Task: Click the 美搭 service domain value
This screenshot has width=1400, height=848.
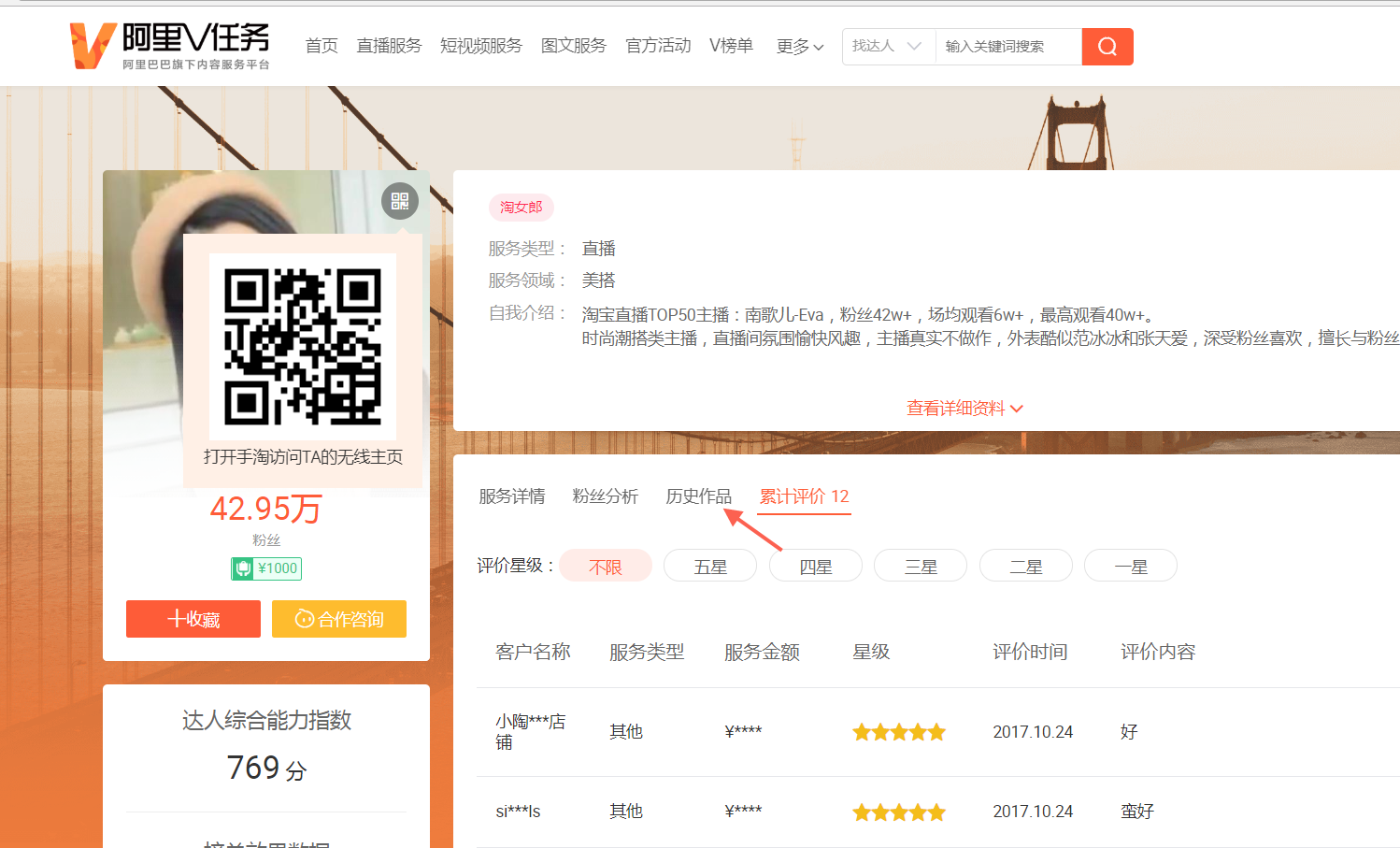Action: [x=598, y=280]
